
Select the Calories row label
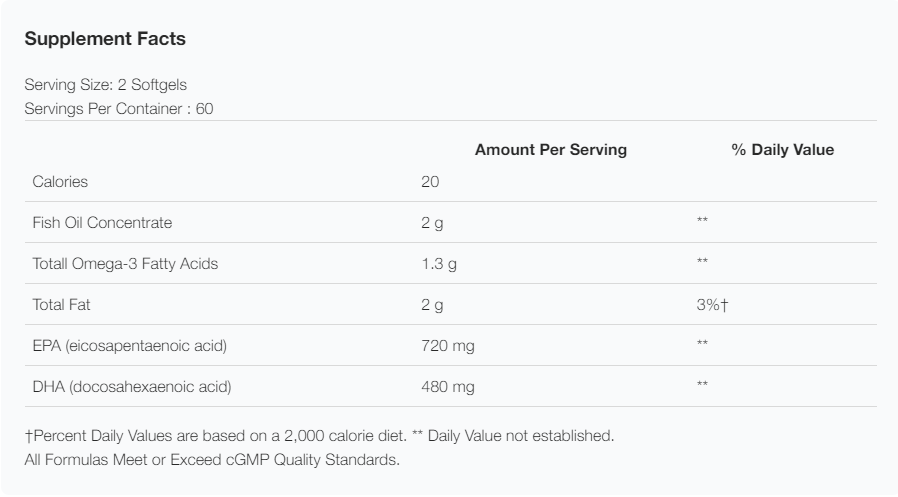(x=61, y=182)
